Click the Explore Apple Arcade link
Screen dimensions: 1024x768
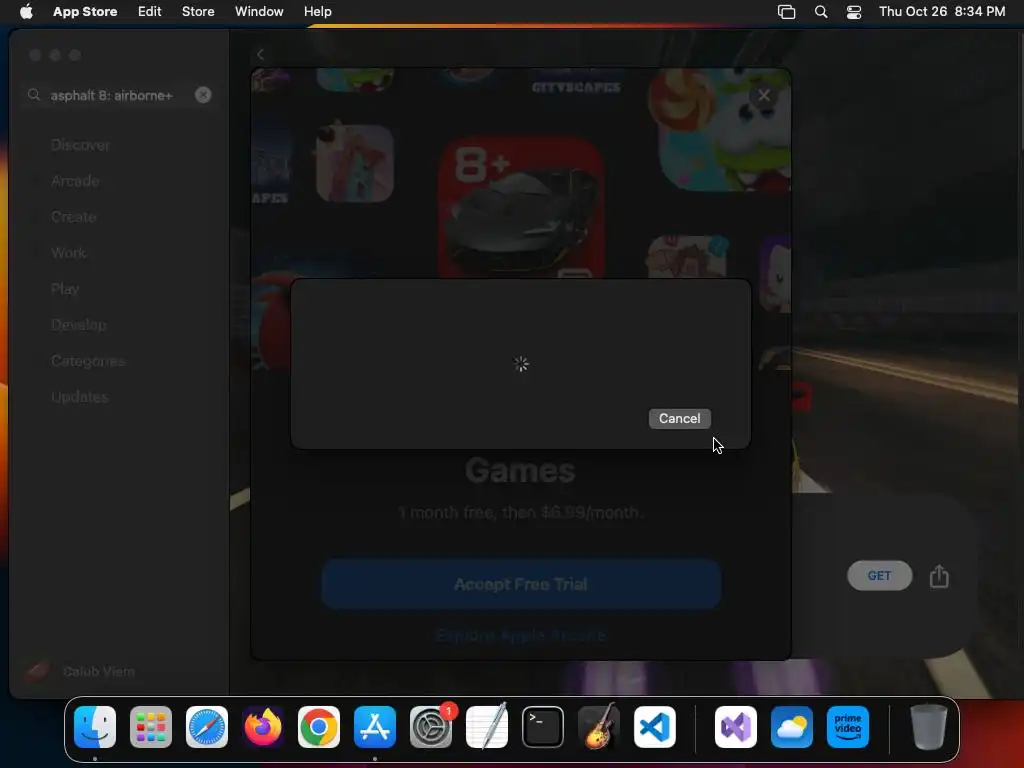click(520, 635)
